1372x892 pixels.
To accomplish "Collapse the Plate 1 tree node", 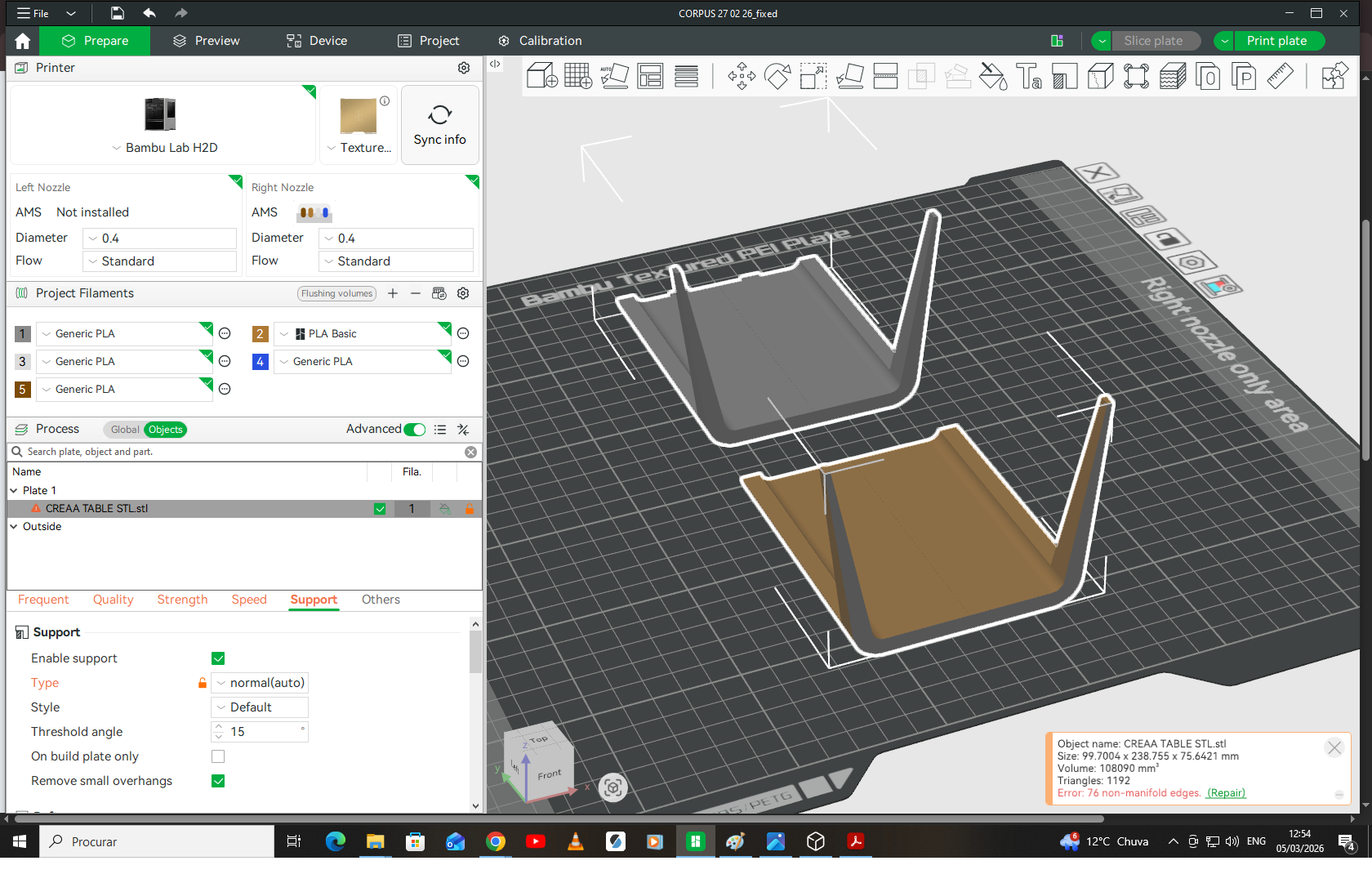I will click(x=14, y=491).
